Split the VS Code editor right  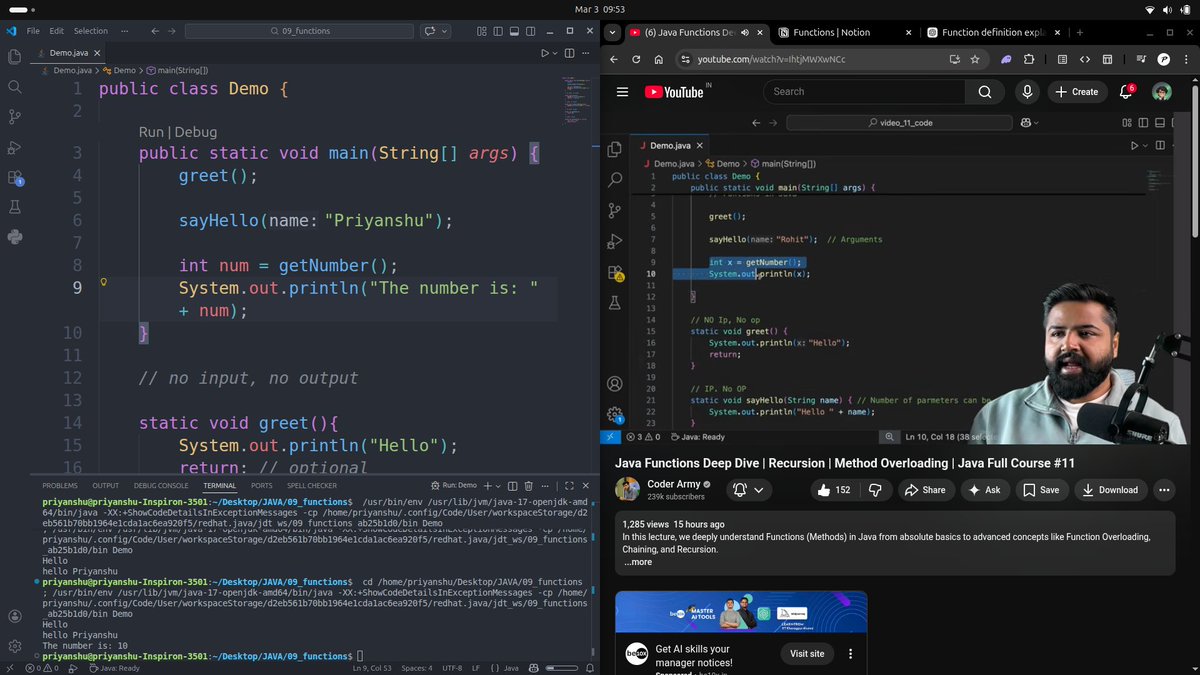click(x=569, y=52)
